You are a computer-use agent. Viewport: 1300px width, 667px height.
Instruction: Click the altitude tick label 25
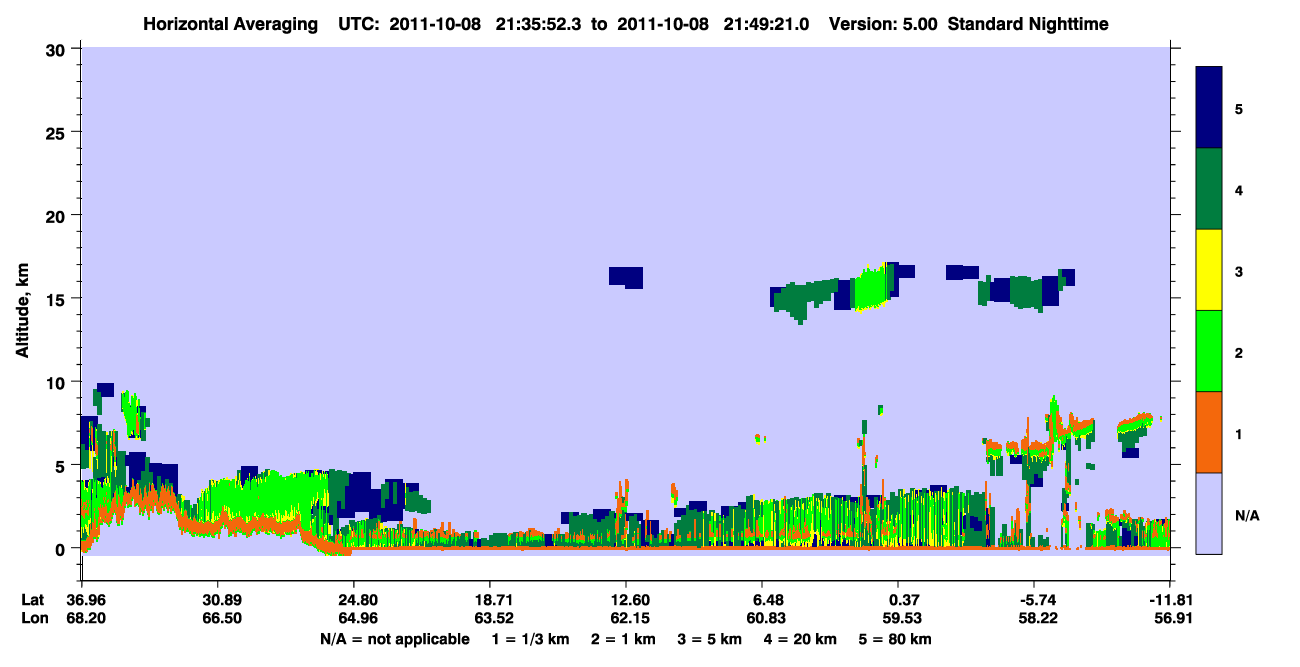click(x=58, y=132)
